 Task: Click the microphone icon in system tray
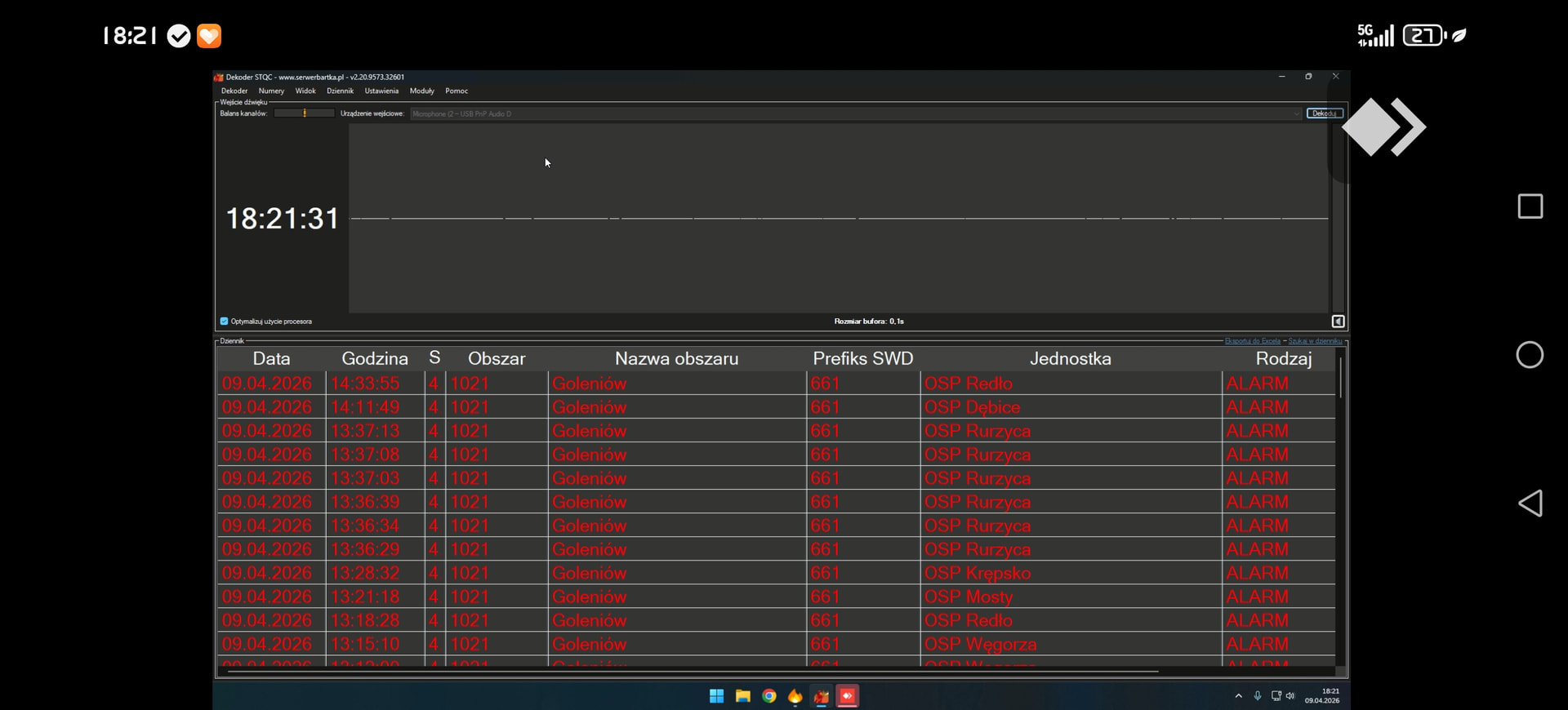(x=1258, y=696)
